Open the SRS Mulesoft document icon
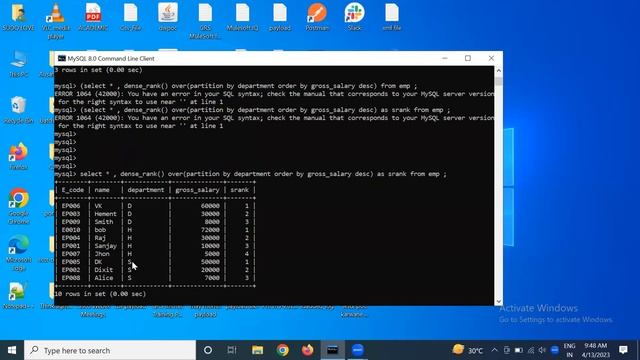 [x=205, y=20]
